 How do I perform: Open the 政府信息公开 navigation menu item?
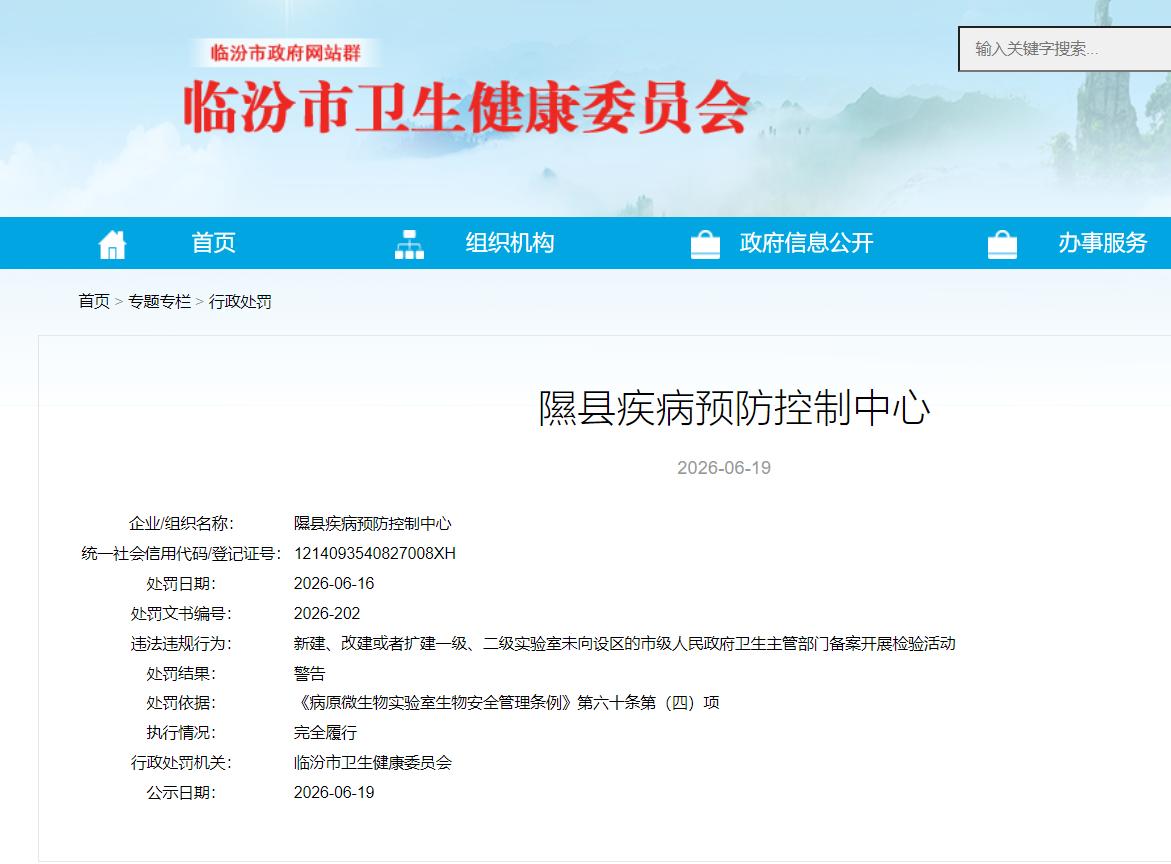coord(807,243)
